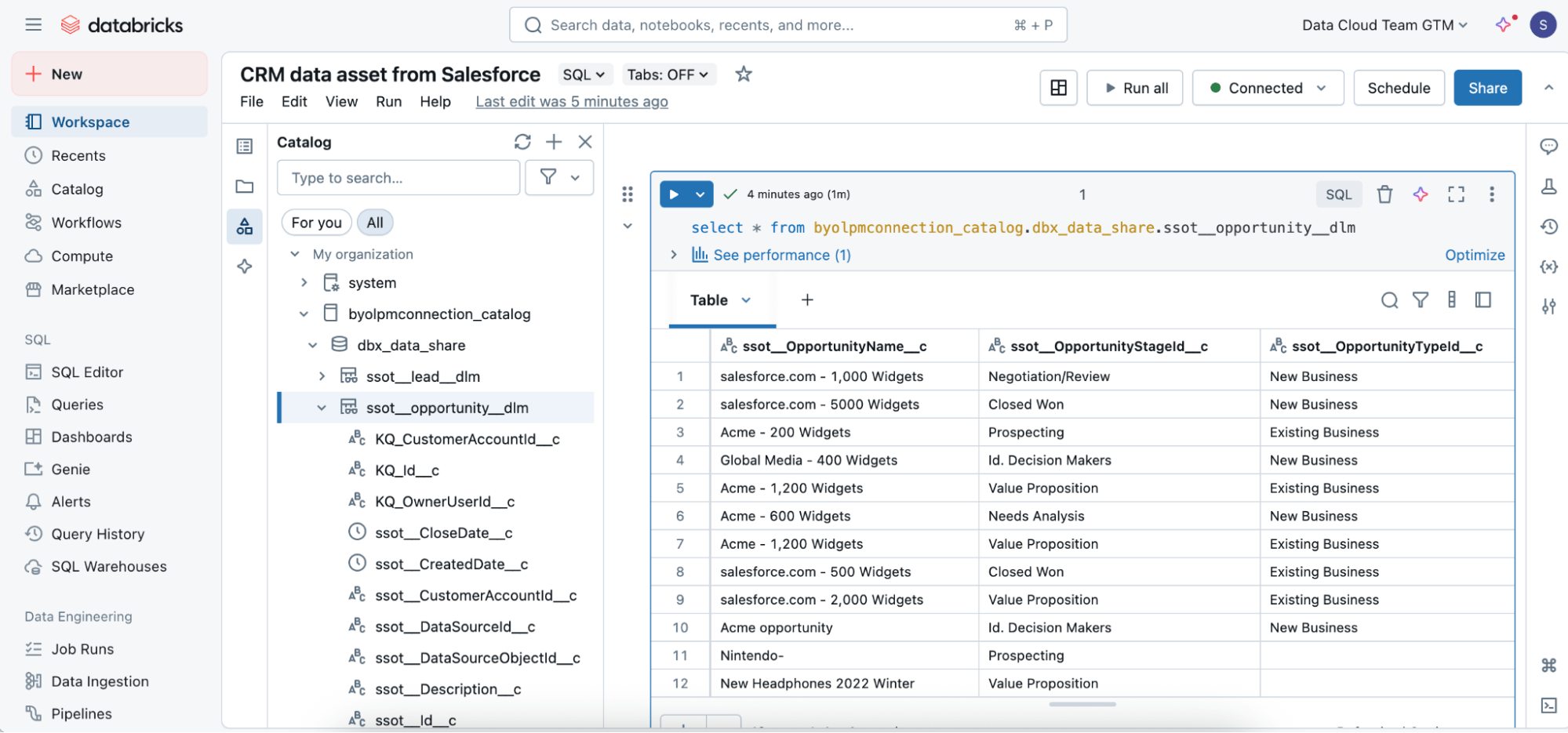The image size is (1568, 733).
Task: Run the SQL cell play button
Action: pos(674,194)
